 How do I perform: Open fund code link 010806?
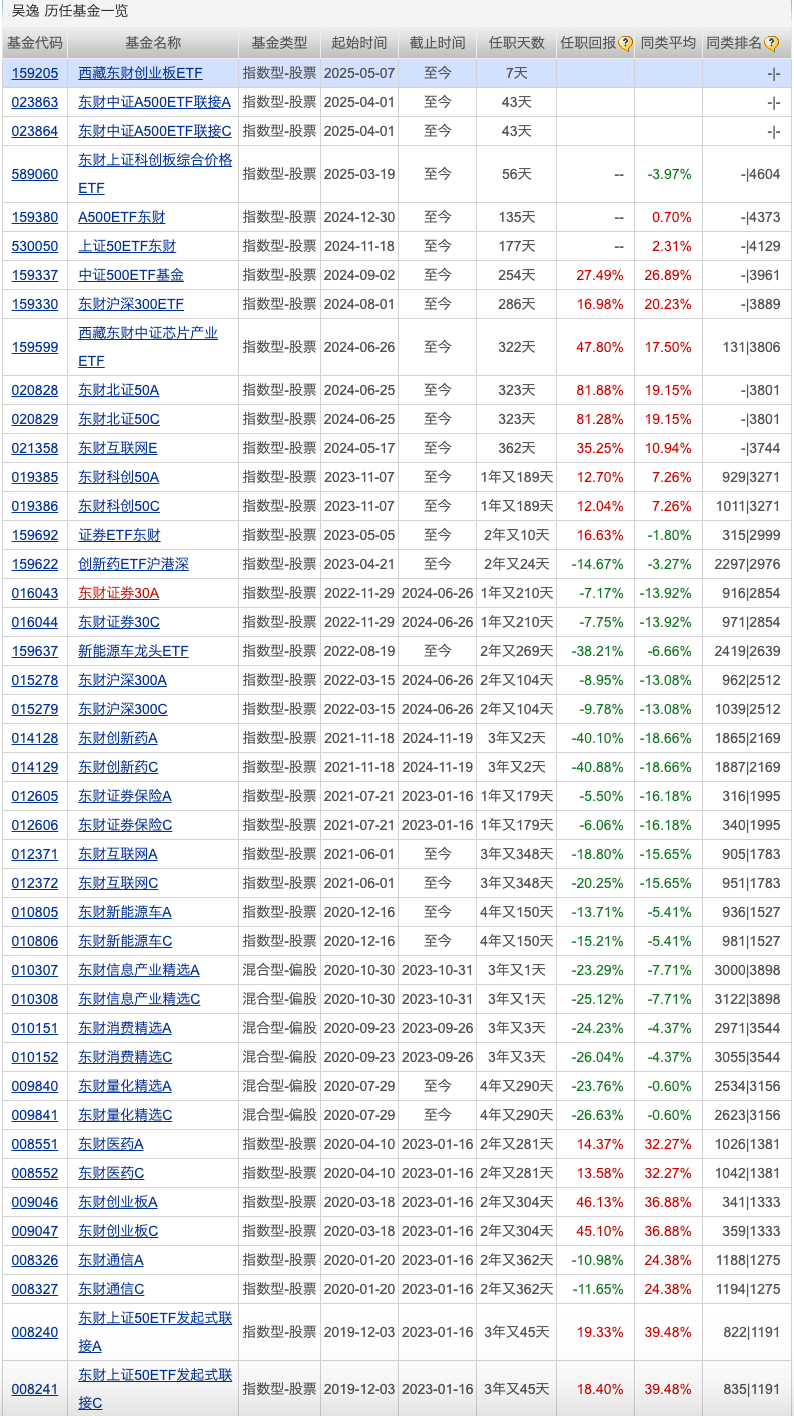pos(35,941)
